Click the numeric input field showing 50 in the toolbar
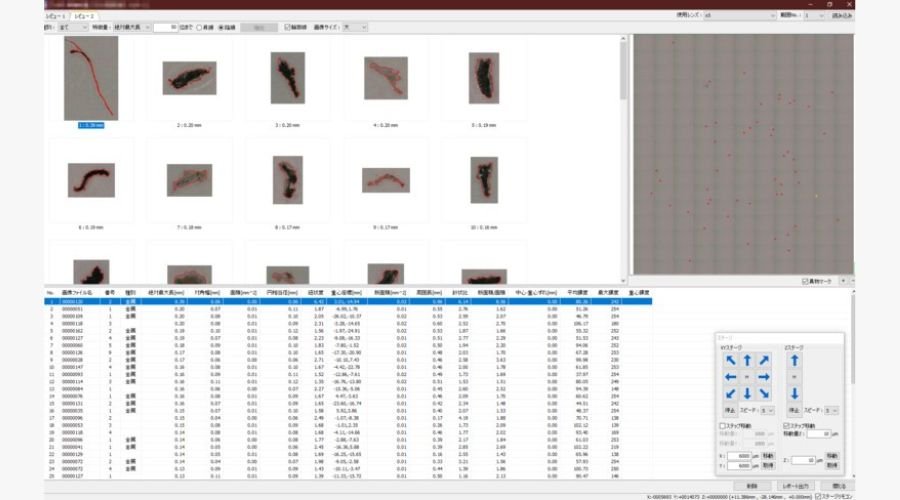 (x=165, y=27)
